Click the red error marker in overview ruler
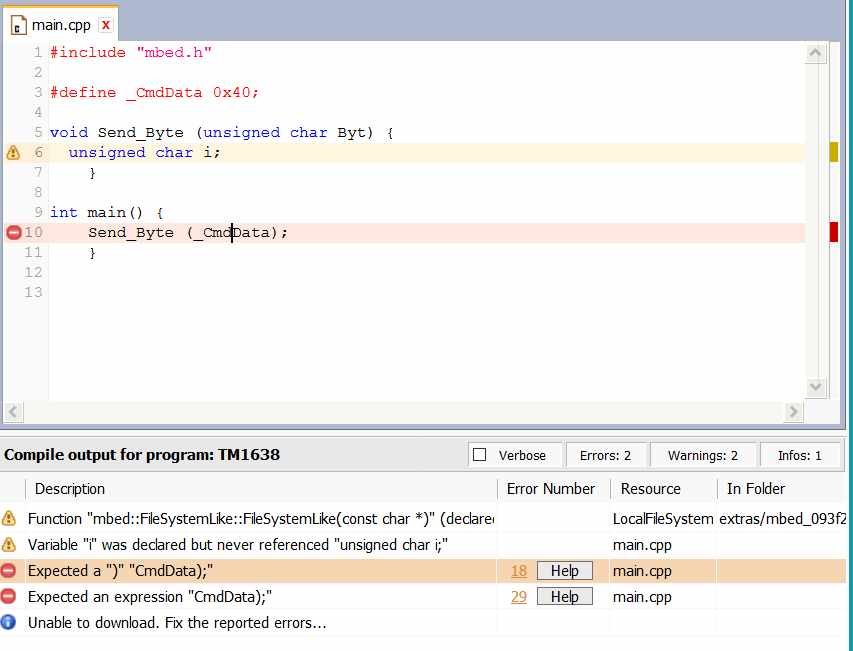 [x=834, y=232]
